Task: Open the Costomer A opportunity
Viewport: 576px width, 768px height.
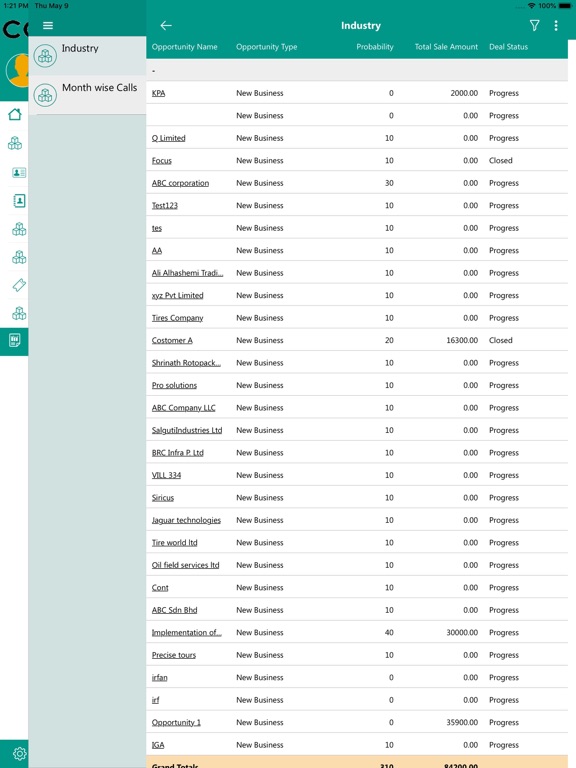Action: pyautogui.click(x=172, y=340)
